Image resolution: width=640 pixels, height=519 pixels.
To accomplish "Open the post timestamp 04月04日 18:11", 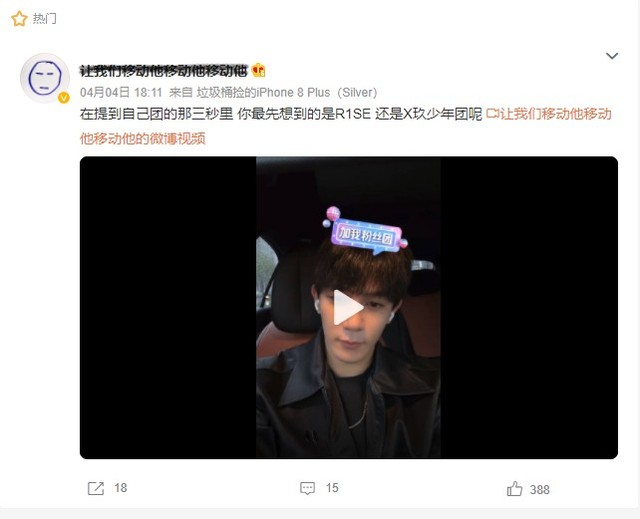I will point(121,93).
